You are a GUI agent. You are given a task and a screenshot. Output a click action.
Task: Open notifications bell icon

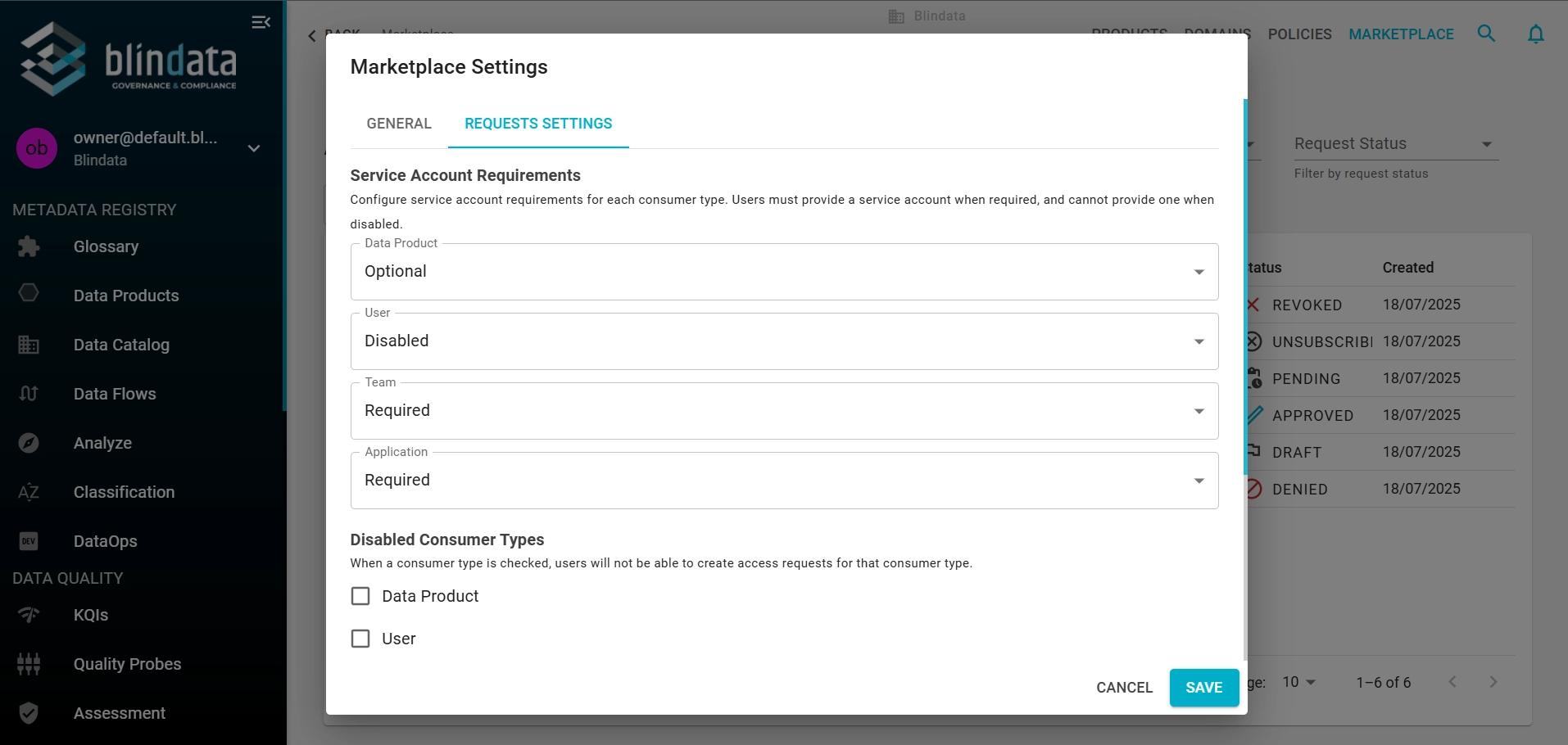(1536, 34)
